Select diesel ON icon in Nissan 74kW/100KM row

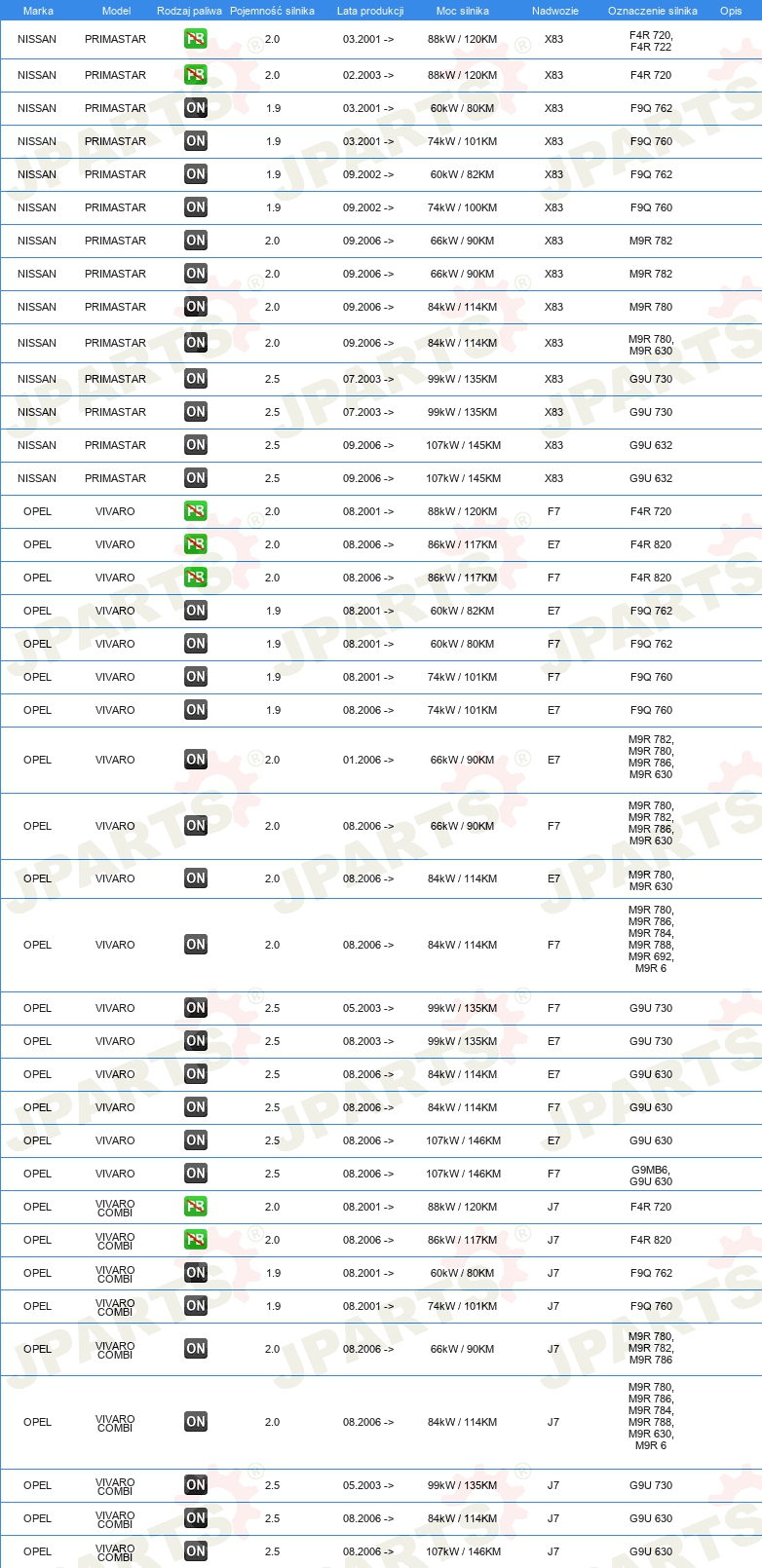coord(196,207)
